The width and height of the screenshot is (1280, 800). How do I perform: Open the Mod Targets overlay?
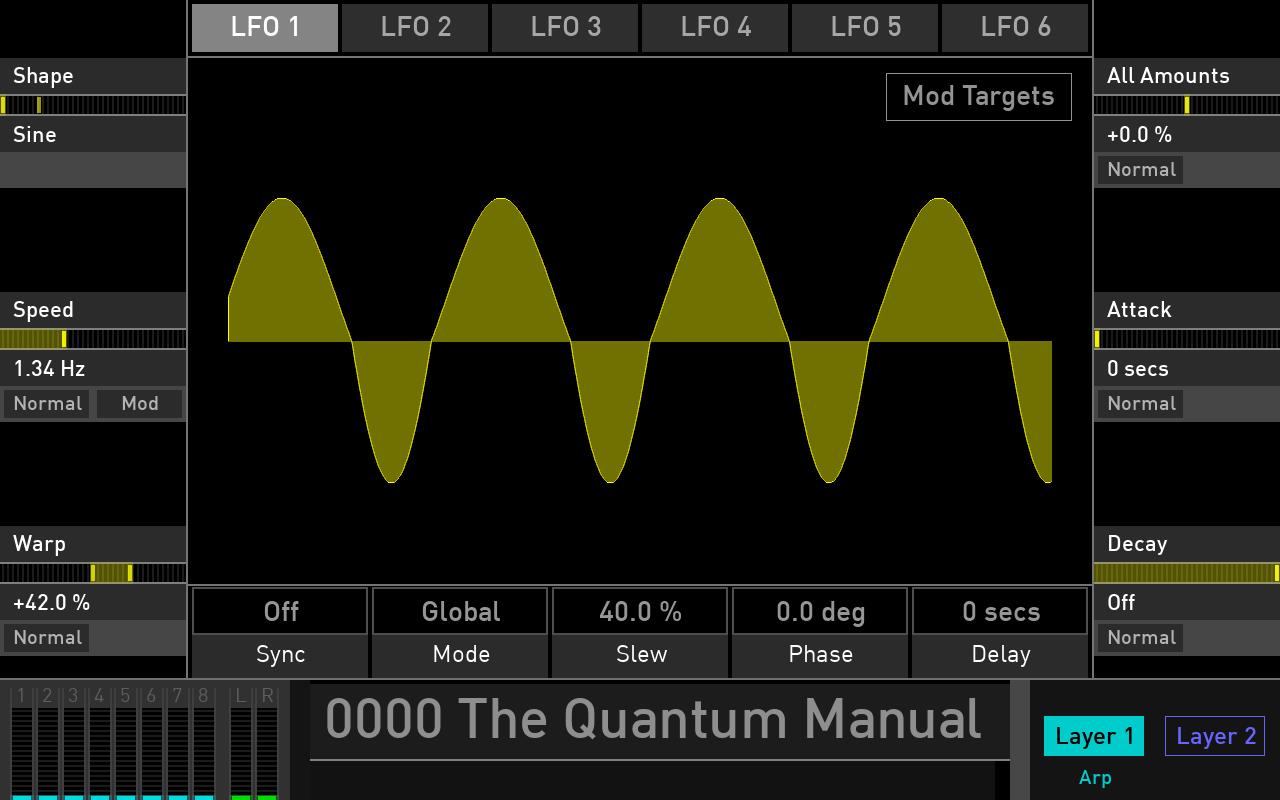pos(978,96)
